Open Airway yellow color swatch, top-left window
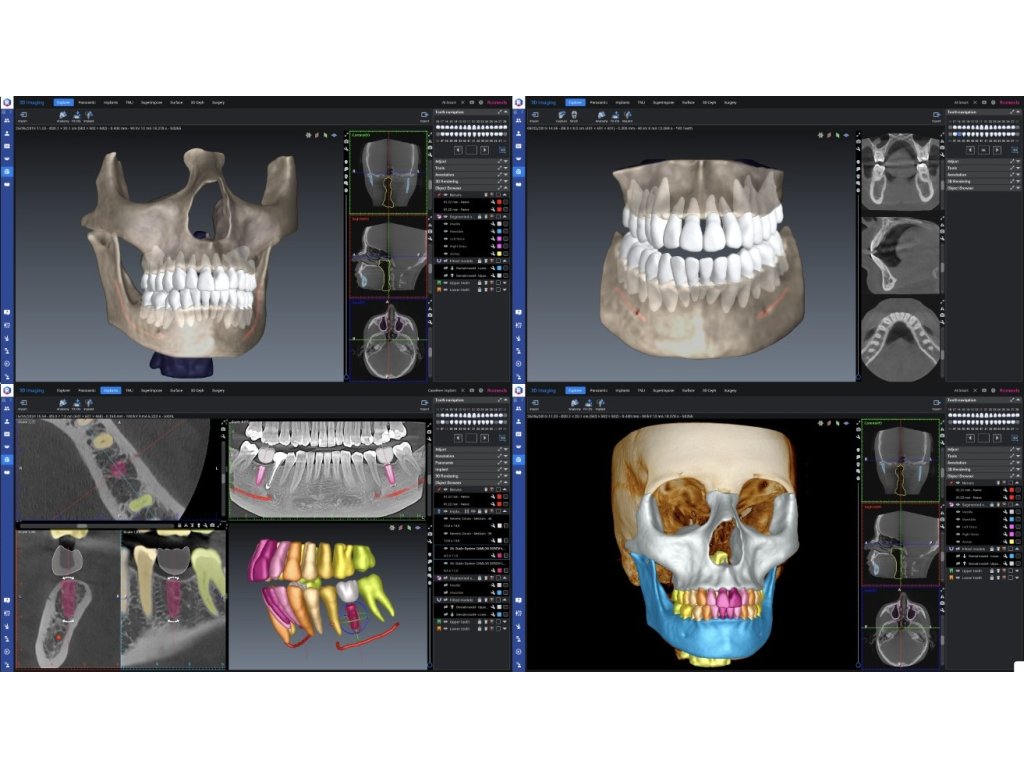Screen dimensions: 1024x768 pyautogui.click(x=500, y=253)
